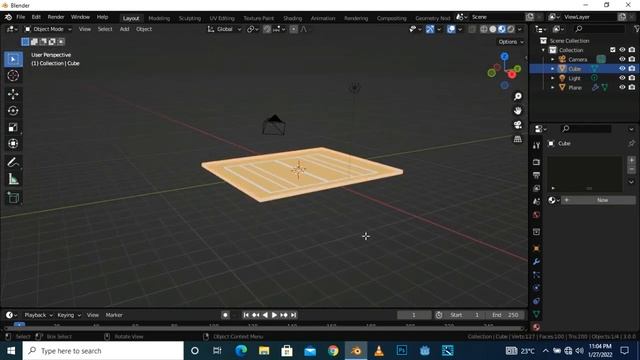The width and height of the screenshot is (640, 360).
Task: Expand the Plane tree item
Action: (553, 88)
